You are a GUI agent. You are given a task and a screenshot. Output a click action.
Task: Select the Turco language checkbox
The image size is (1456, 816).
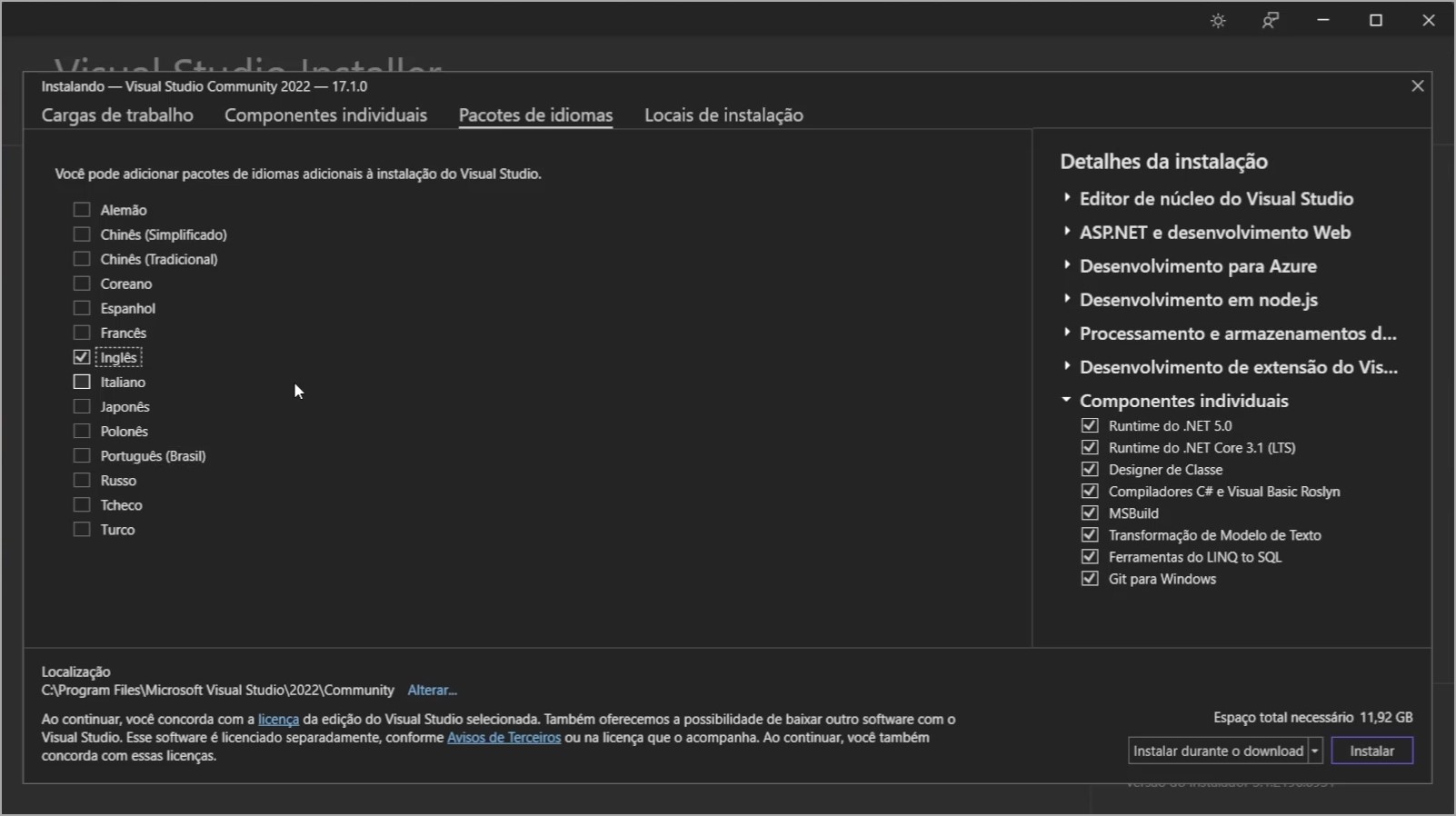[82, 529]
